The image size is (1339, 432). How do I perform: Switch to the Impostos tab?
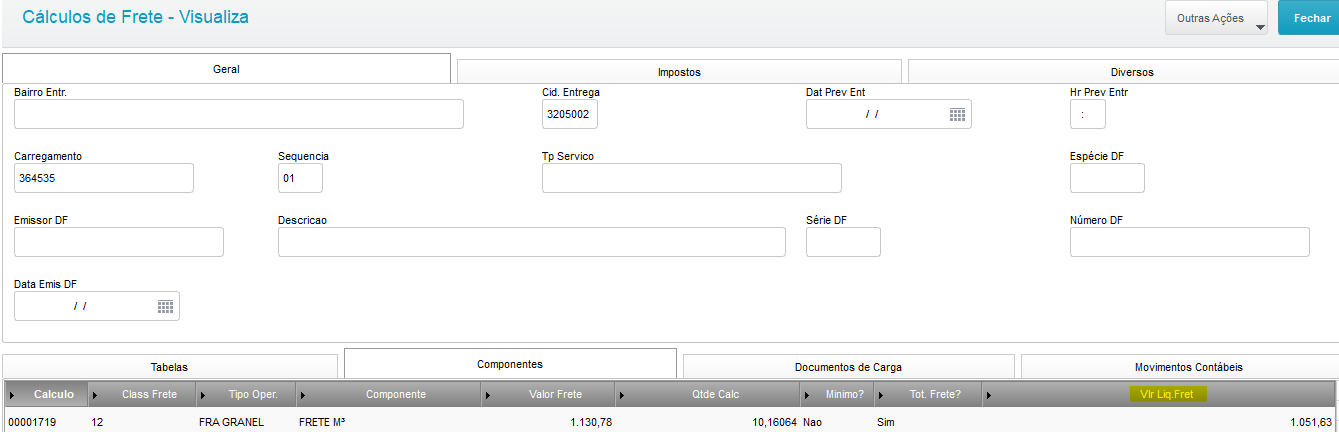(679, 72)
